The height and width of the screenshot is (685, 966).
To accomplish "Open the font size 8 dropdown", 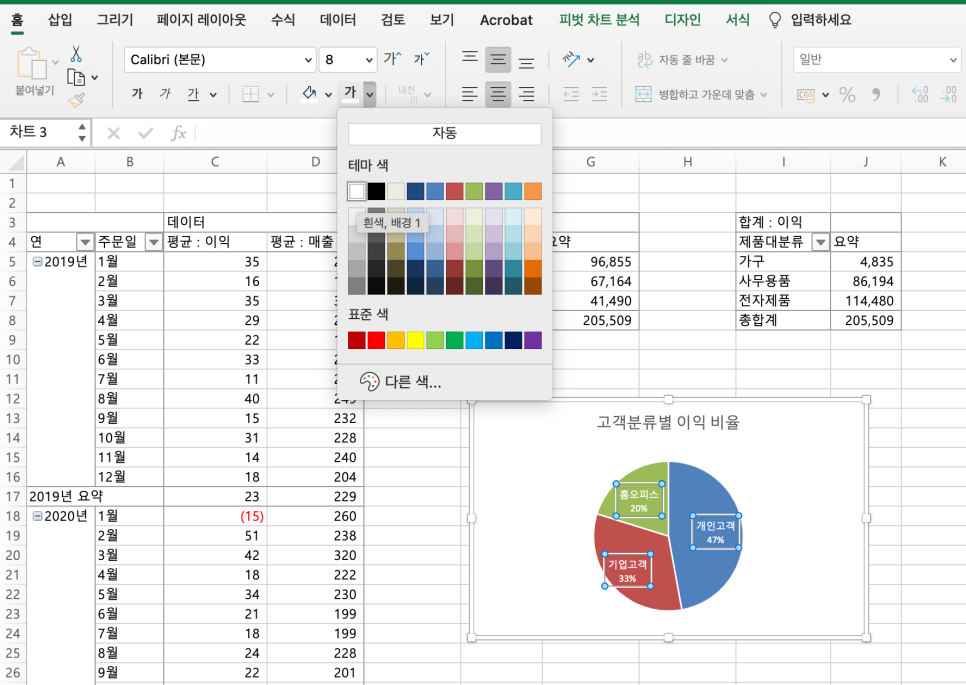I will (369, 60).
